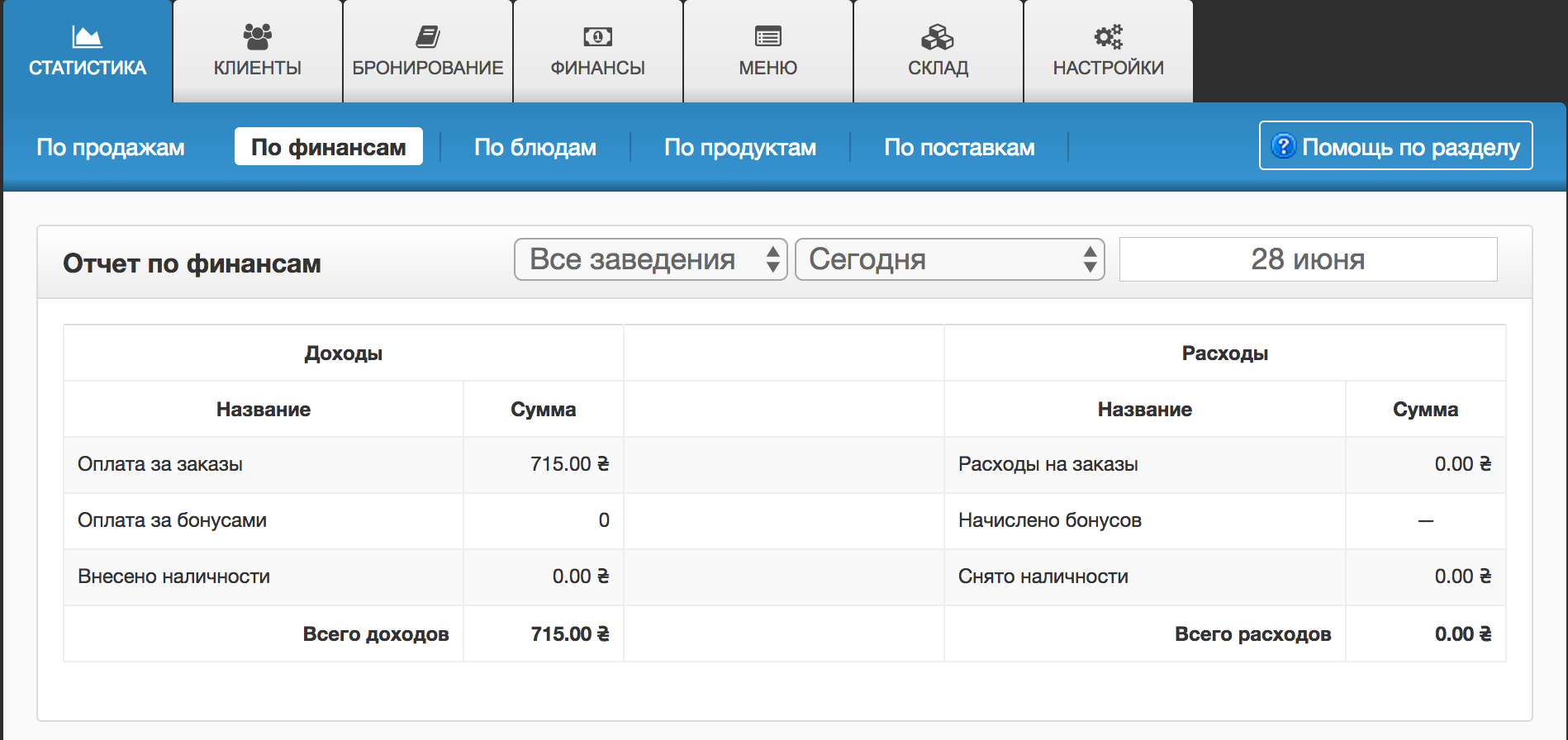
Task: Click the 0.00 ₴ value for Снято наличности
Action: 1463,576
